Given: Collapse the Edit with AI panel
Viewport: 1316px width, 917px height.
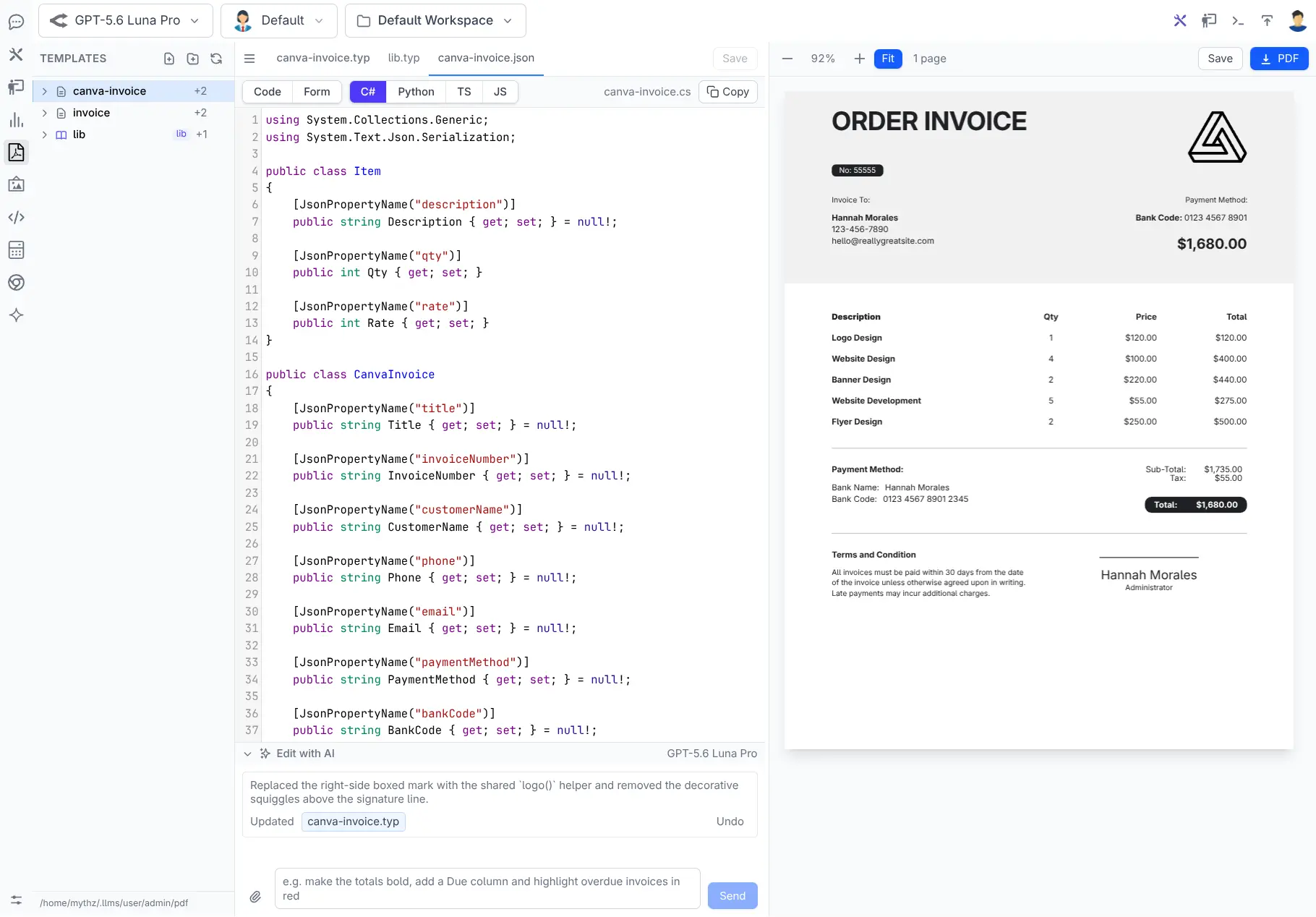Looking at the screenshot, I should click(248, 754).
